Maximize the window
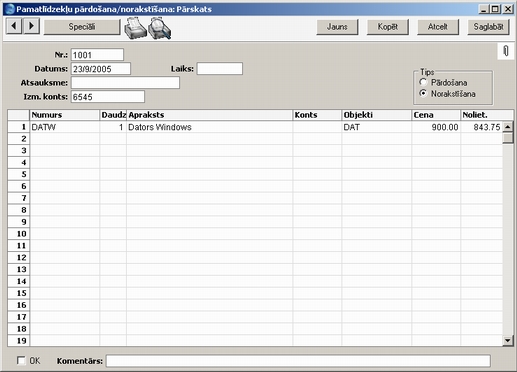 coord(495,9)
